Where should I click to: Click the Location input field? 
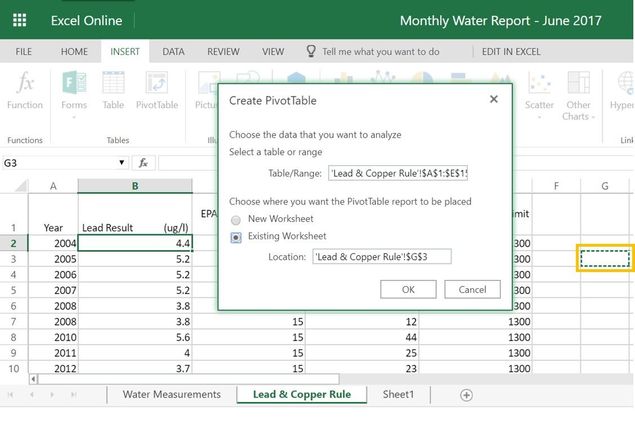[x=382, y=257]
